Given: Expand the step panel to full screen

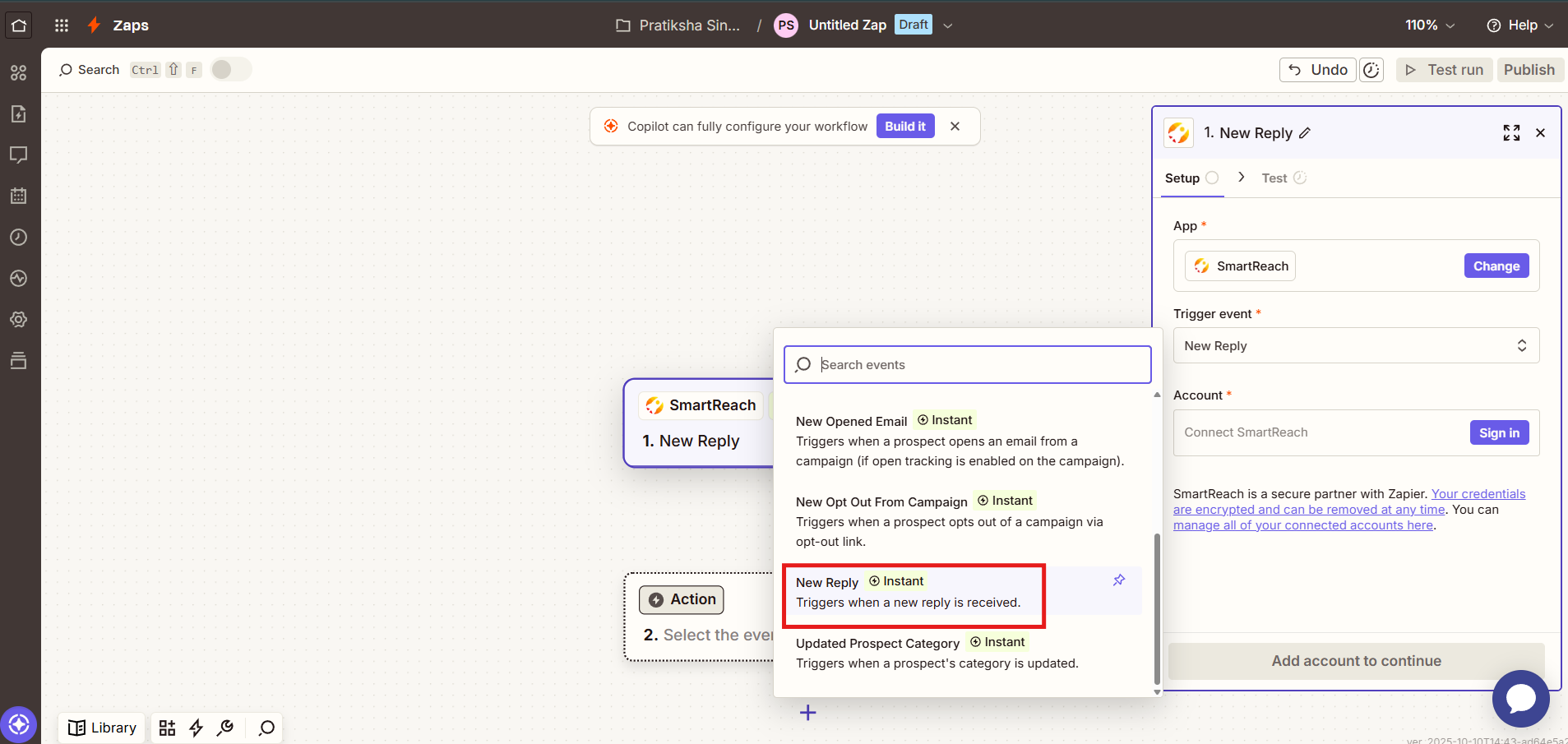Looking at the screenshot, I should (1511, 133).
